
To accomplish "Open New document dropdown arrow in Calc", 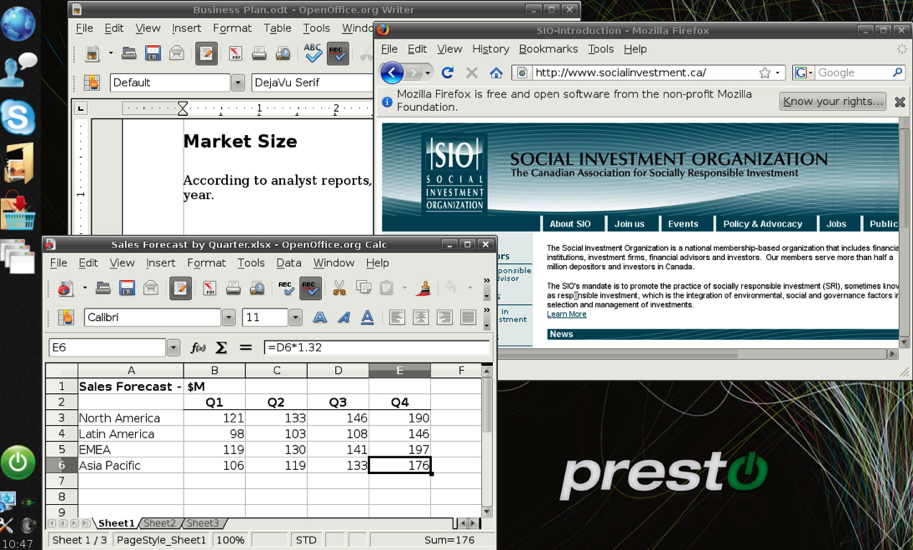I will pos(85,288).
